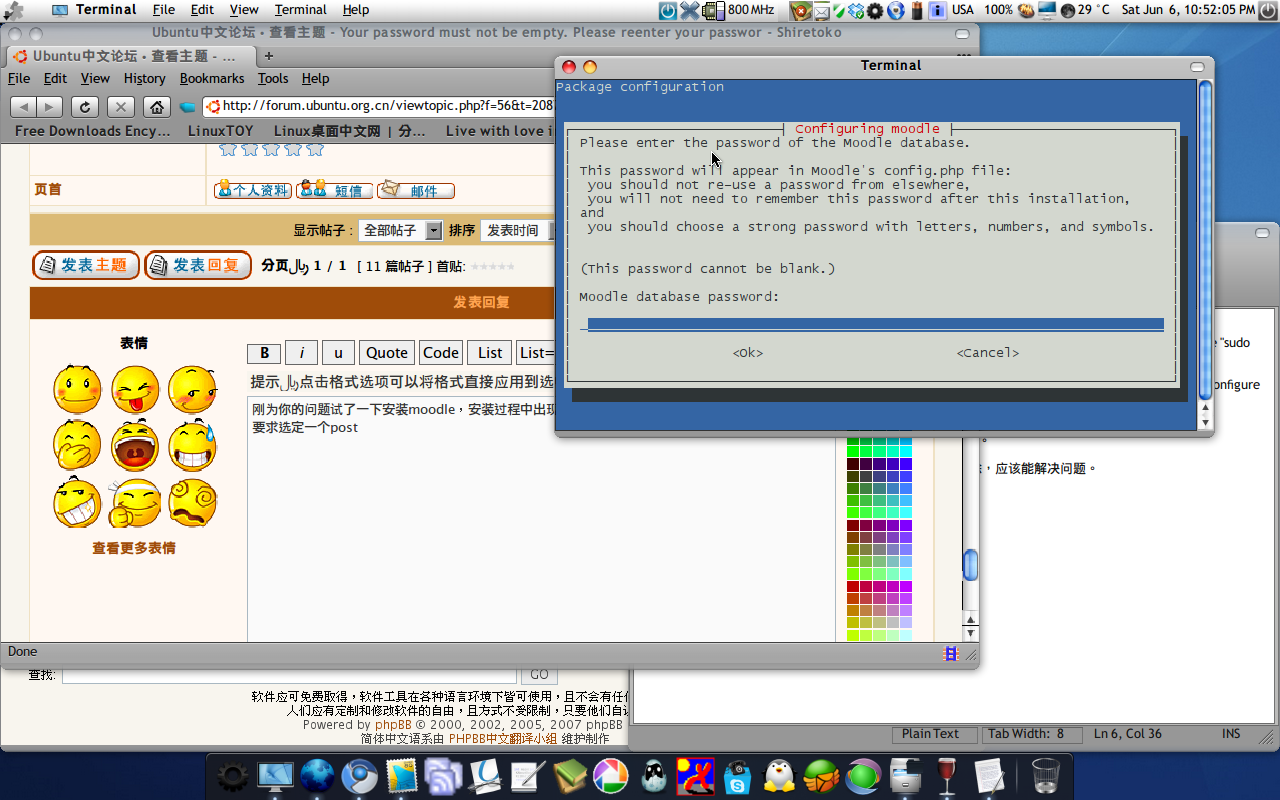The width and height of the screenshot is (1280, 800).
Task: Click the browser URL address bar
Action: point(380,106)
